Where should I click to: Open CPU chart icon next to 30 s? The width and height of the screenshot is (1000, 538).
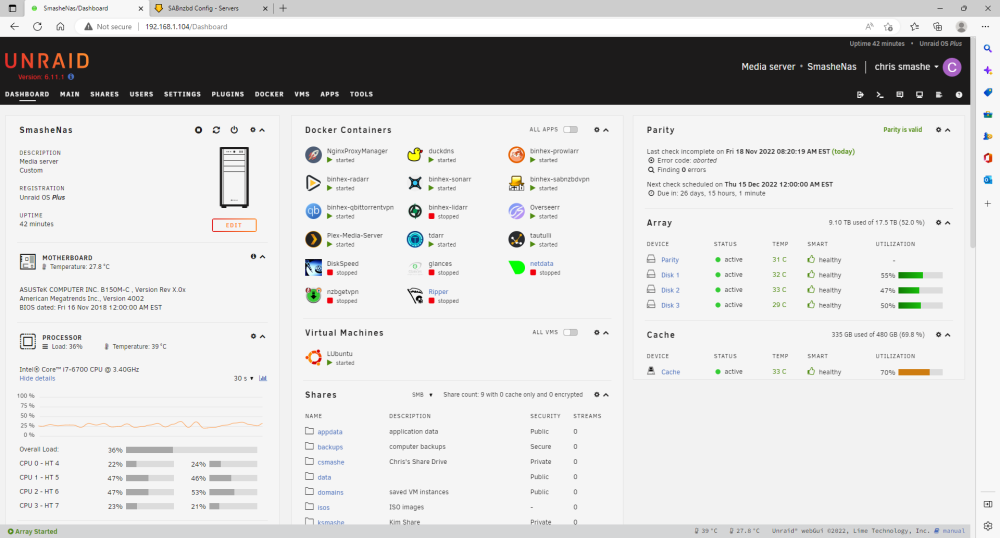(x=263, y=378)
